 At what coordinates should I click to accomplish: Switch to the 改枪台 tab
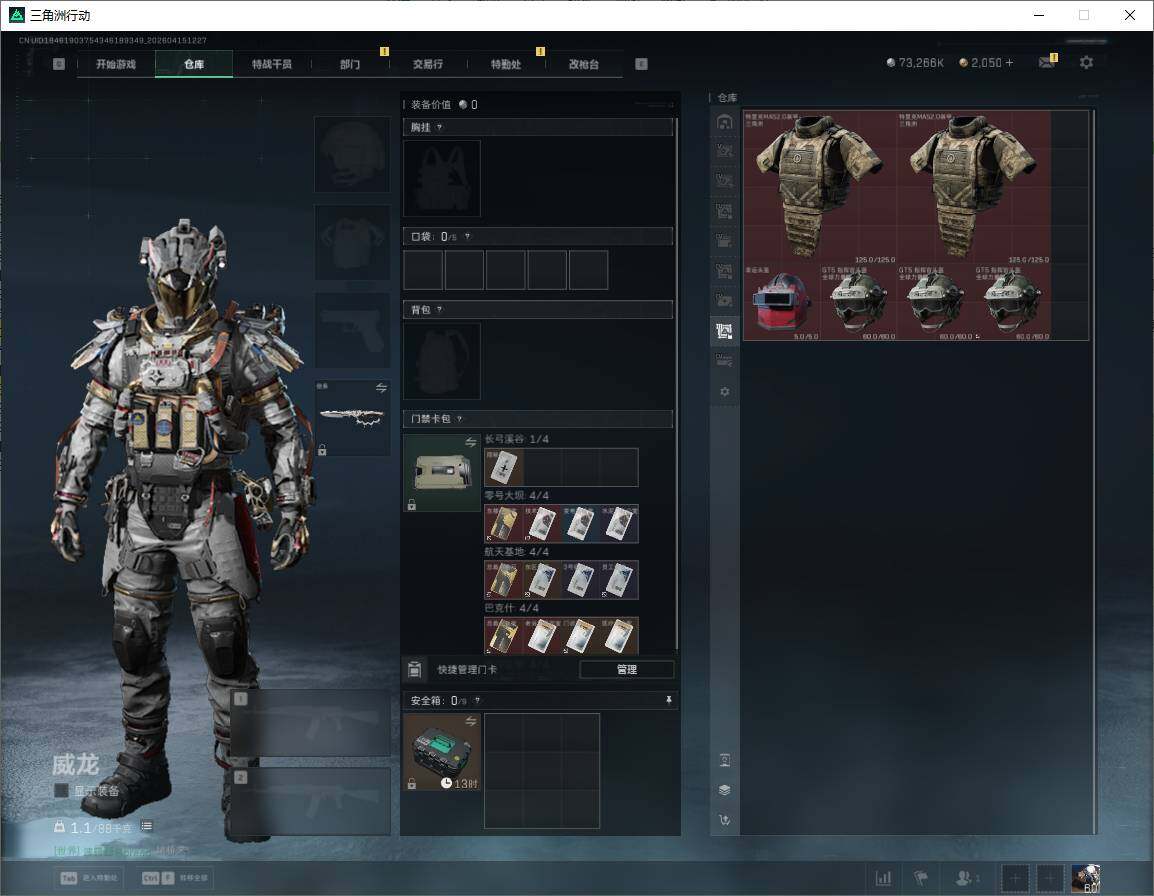click(x=584, y=64)
